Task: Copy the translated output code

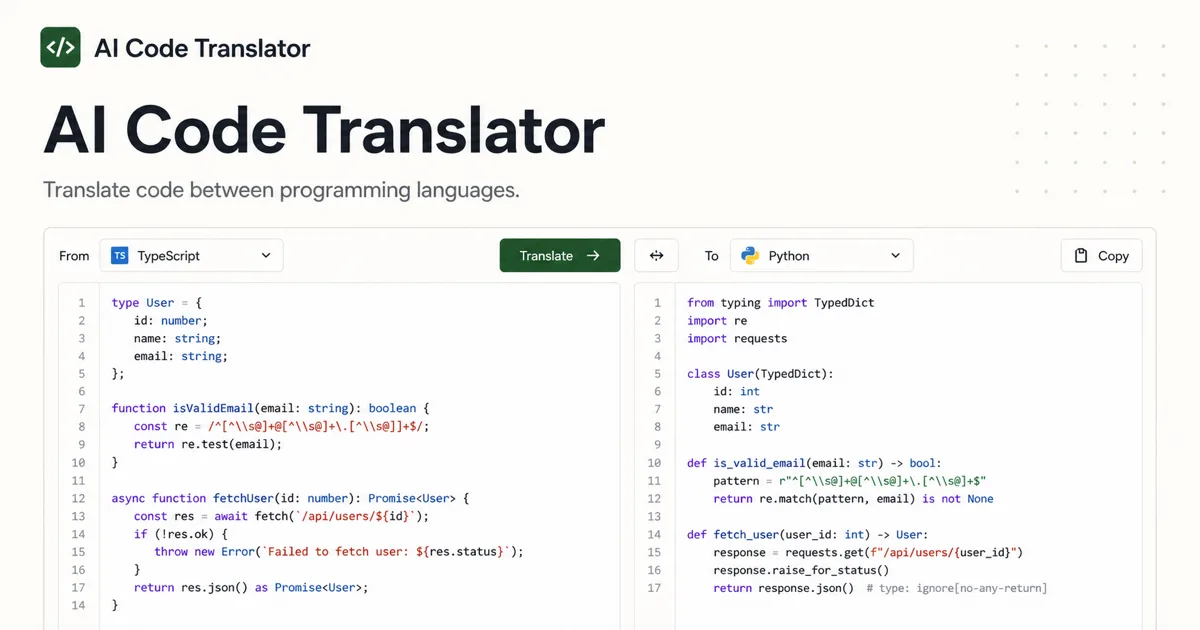Action: (1101, 256)
